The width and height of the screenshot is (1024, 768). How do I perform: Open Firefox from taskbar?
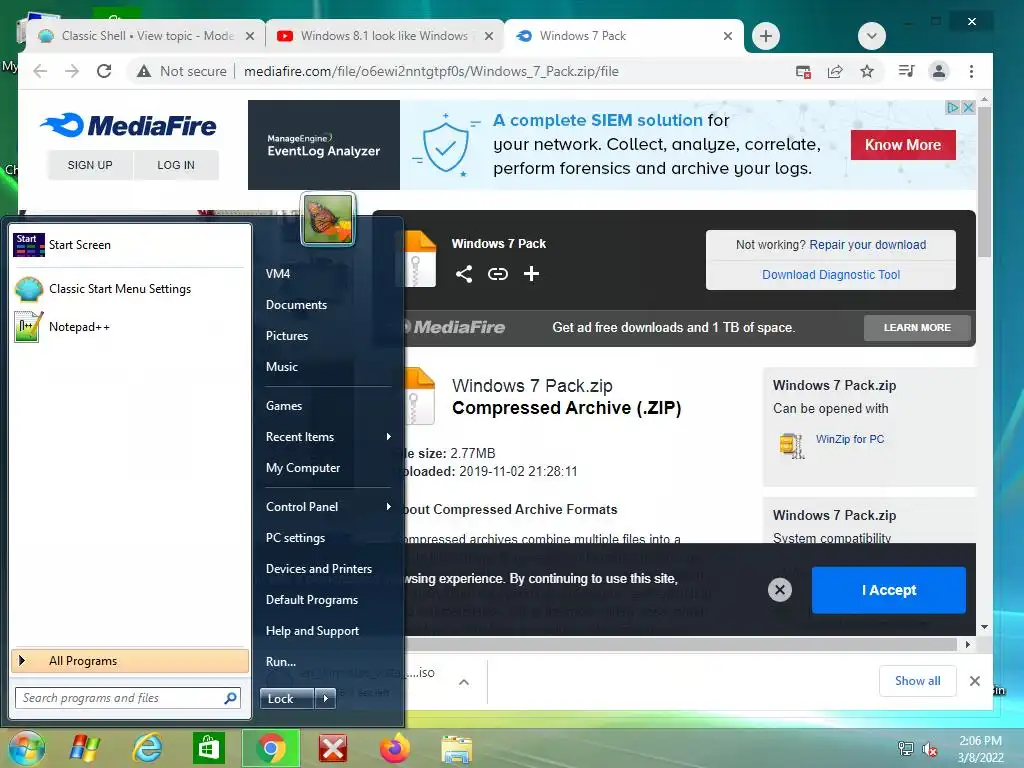pyautogui.click(x=394, y=748)
